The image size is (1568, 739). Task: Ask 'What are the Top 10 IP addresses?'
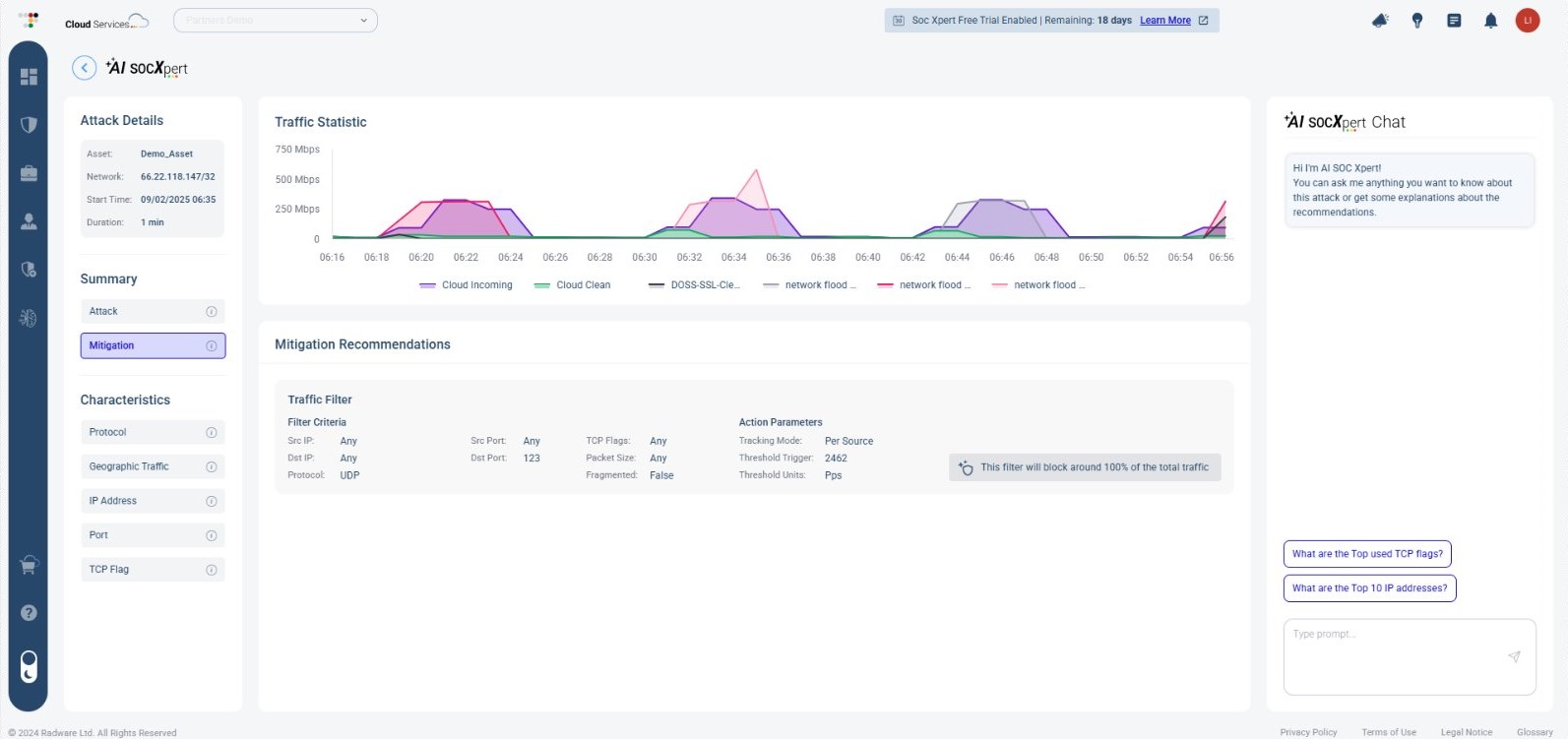[x=1369, y=588]
